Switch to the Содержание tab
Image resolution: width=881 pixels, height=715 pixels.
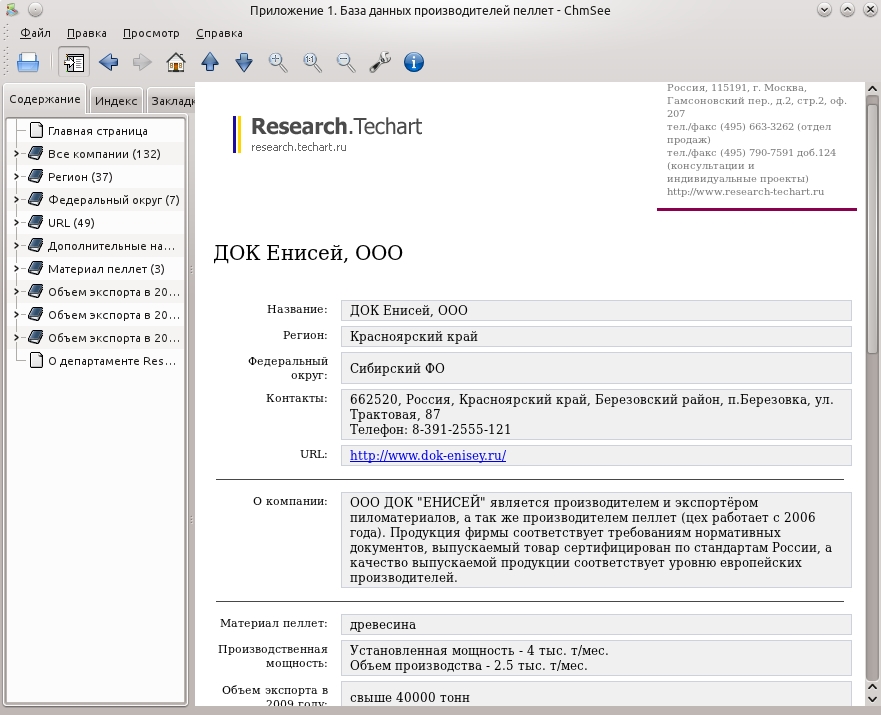click(x=44, y=99)
